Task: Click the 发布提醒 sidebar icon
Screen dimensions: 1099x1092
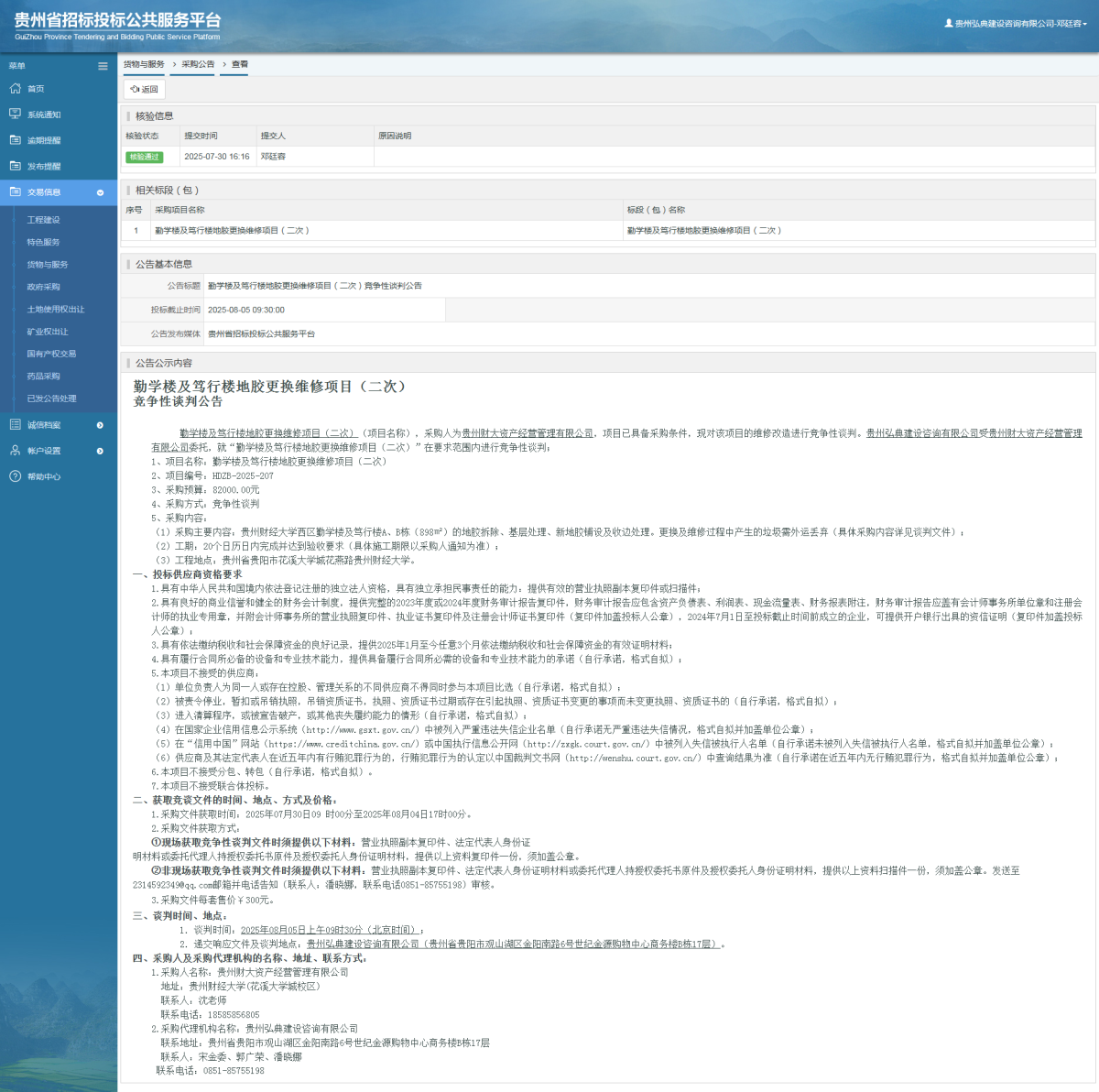Action: tap(15, 166)
